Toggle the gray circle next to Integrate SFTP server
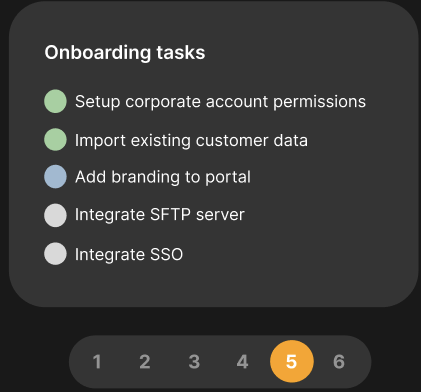Image resolution: width=421 pixels, height=392 pixels. 55,215
